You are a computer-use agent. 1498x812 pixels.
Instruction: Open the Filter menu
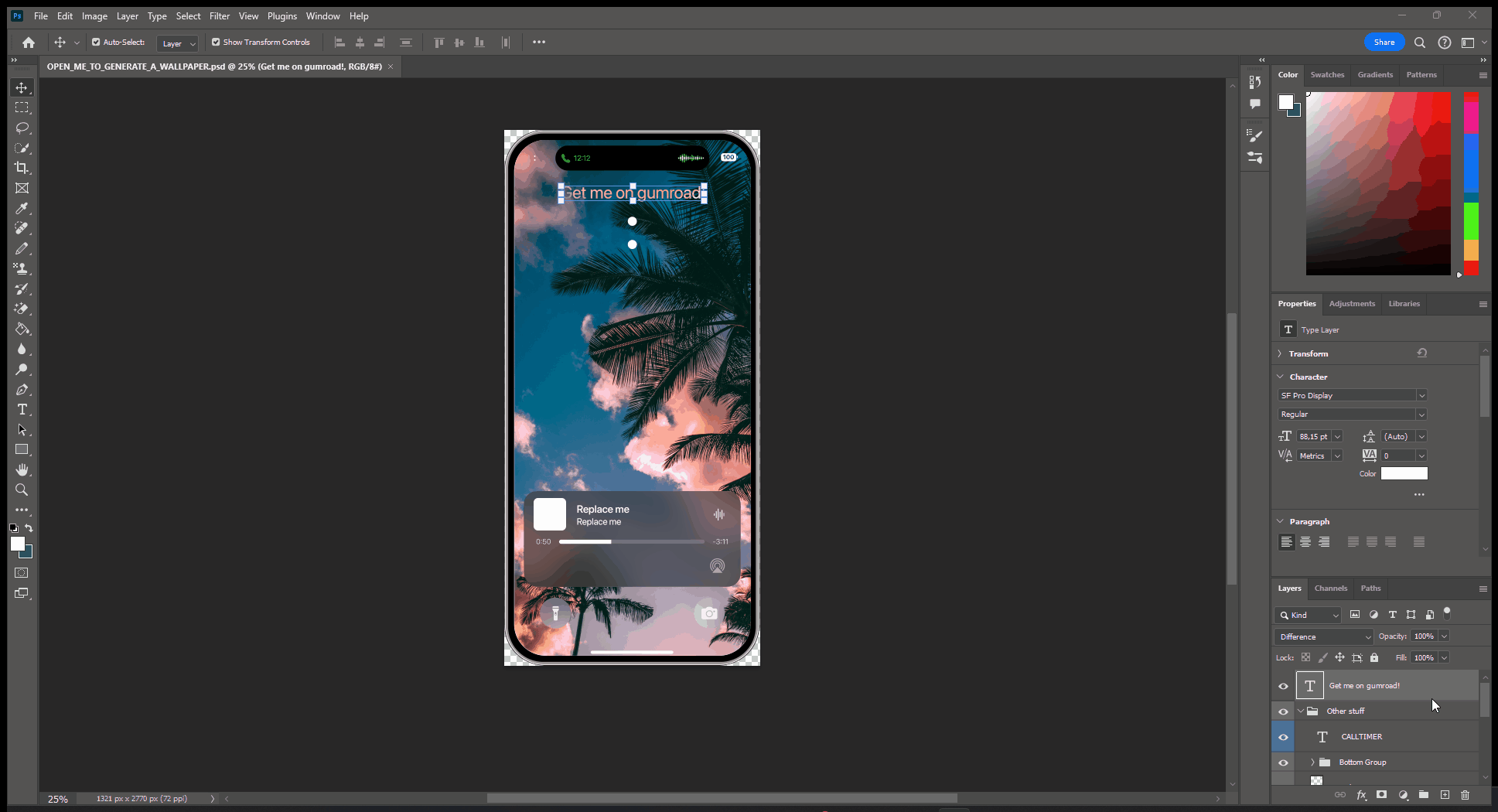220,16
